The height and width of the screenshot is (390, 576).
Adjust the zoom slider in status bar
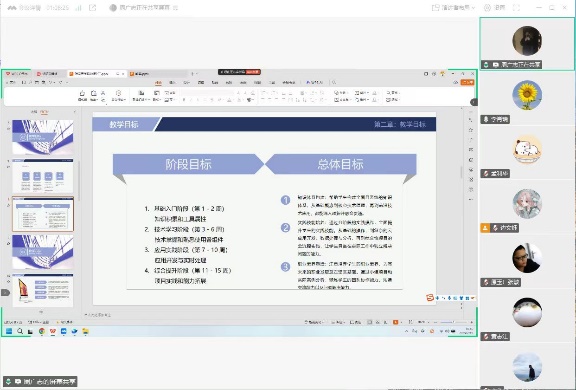point(453,322)
